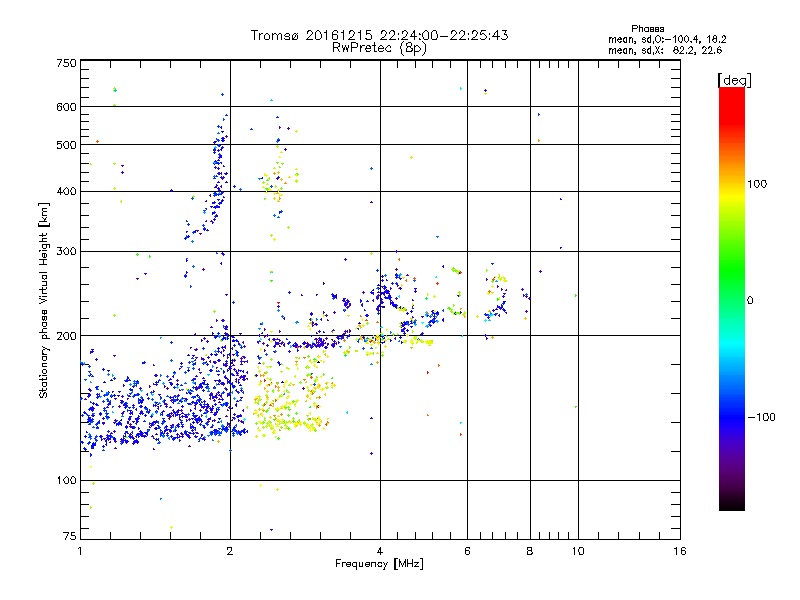The height and width of the screenshot is (600, 800).
Task: Click the 'mean, sd,O:-100.4, 18.2' statistics line
Action: pyautogui.click(x=667, y=39)
